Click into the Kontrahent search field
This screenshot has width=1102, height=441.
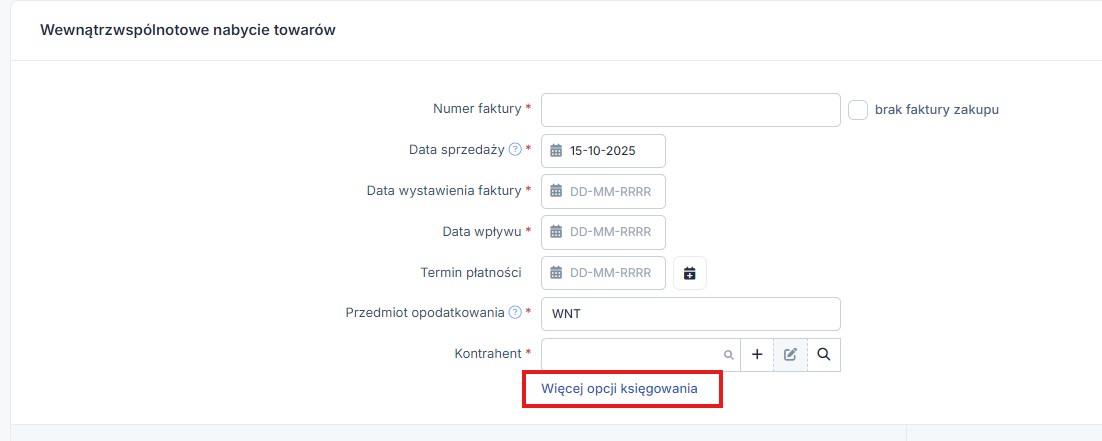632,354
